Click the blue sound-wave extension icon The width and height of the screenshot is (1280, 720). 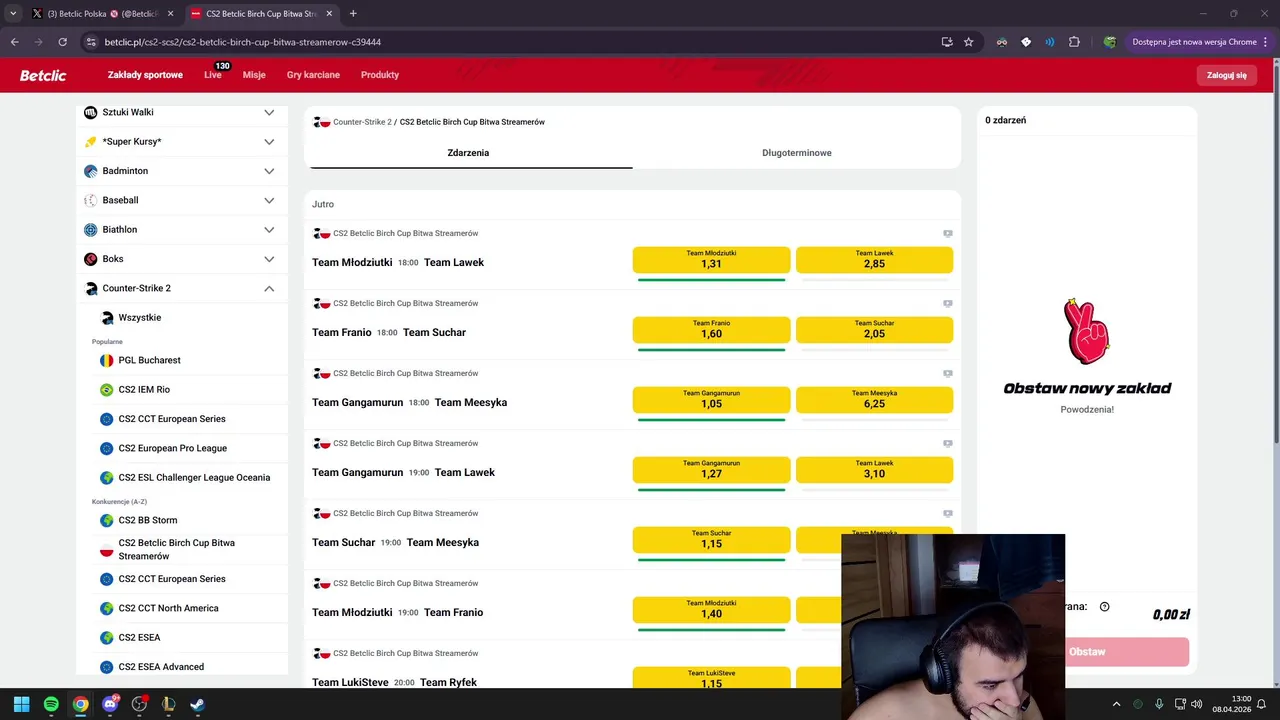pos(1050,42)
